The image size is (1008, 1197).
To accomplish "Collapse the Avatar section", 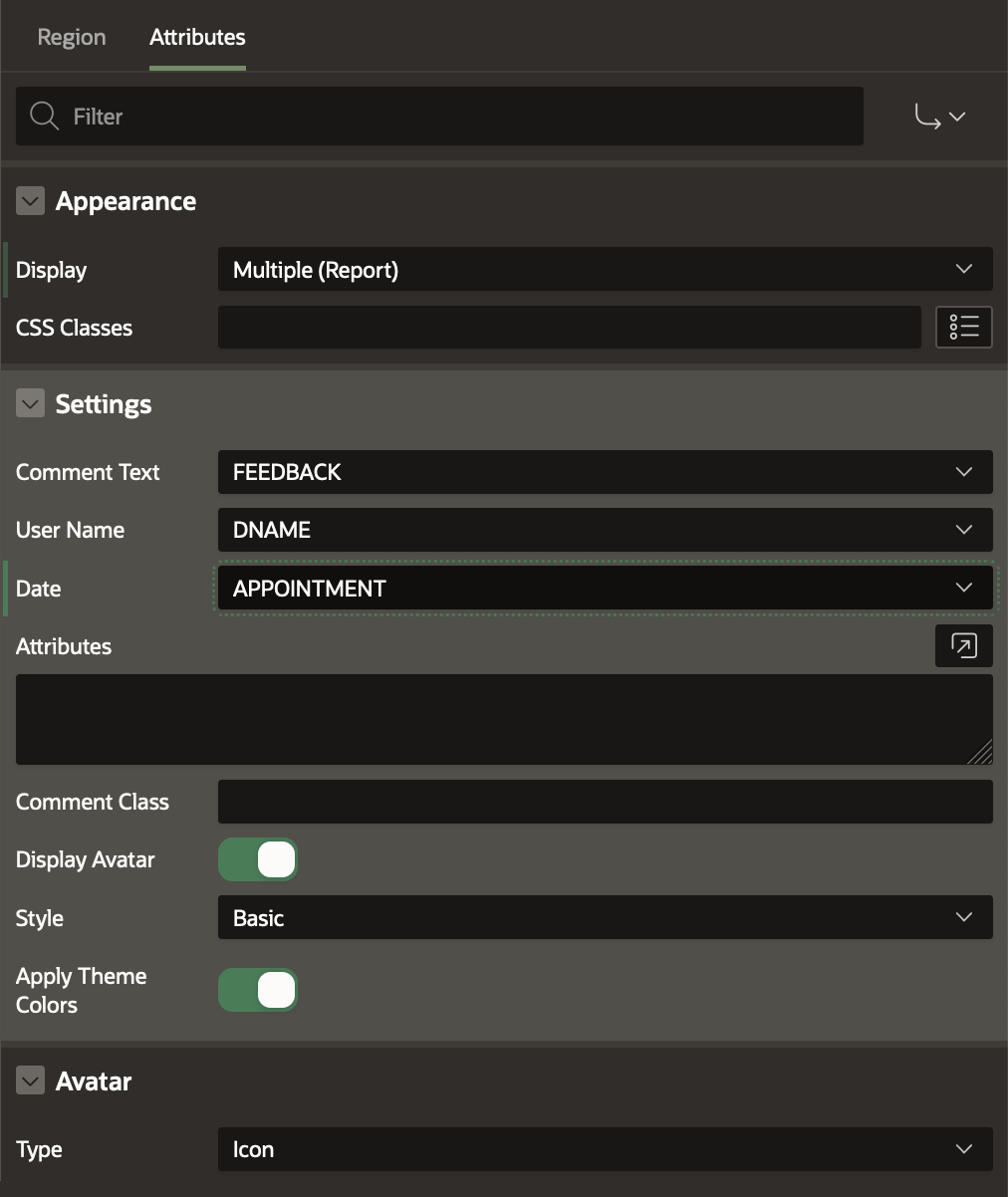I will [x=31, y=1081].
